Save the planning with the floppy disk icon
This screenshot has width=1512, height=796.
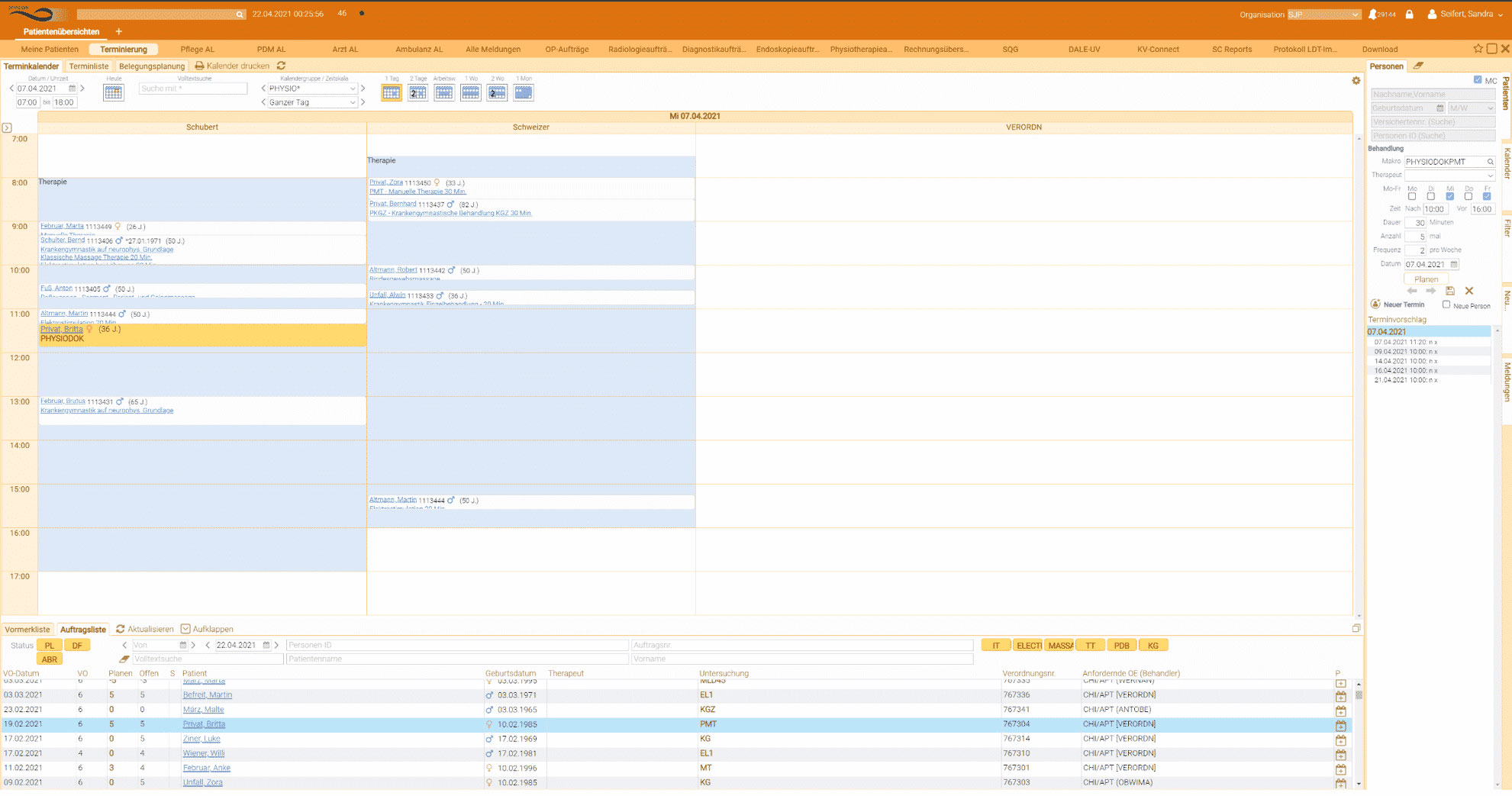click(x=1450, y=291)
